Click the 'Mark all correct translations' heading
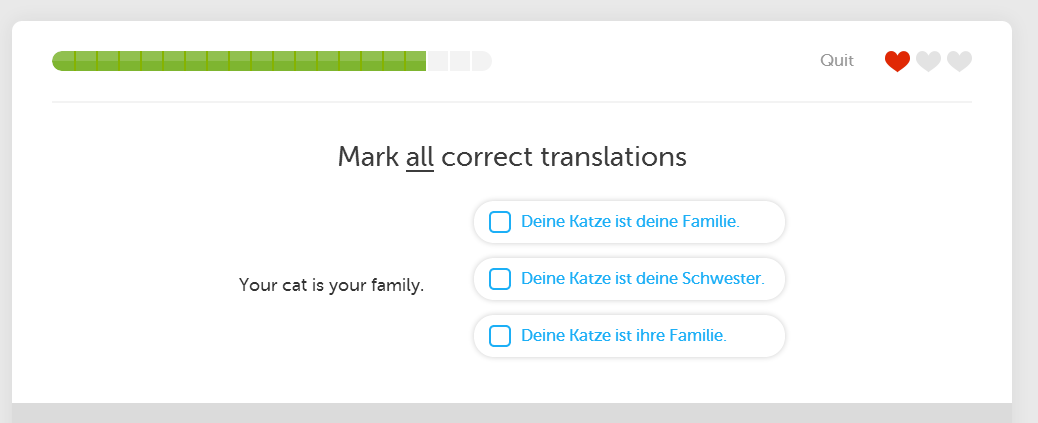 coord(512,158)
